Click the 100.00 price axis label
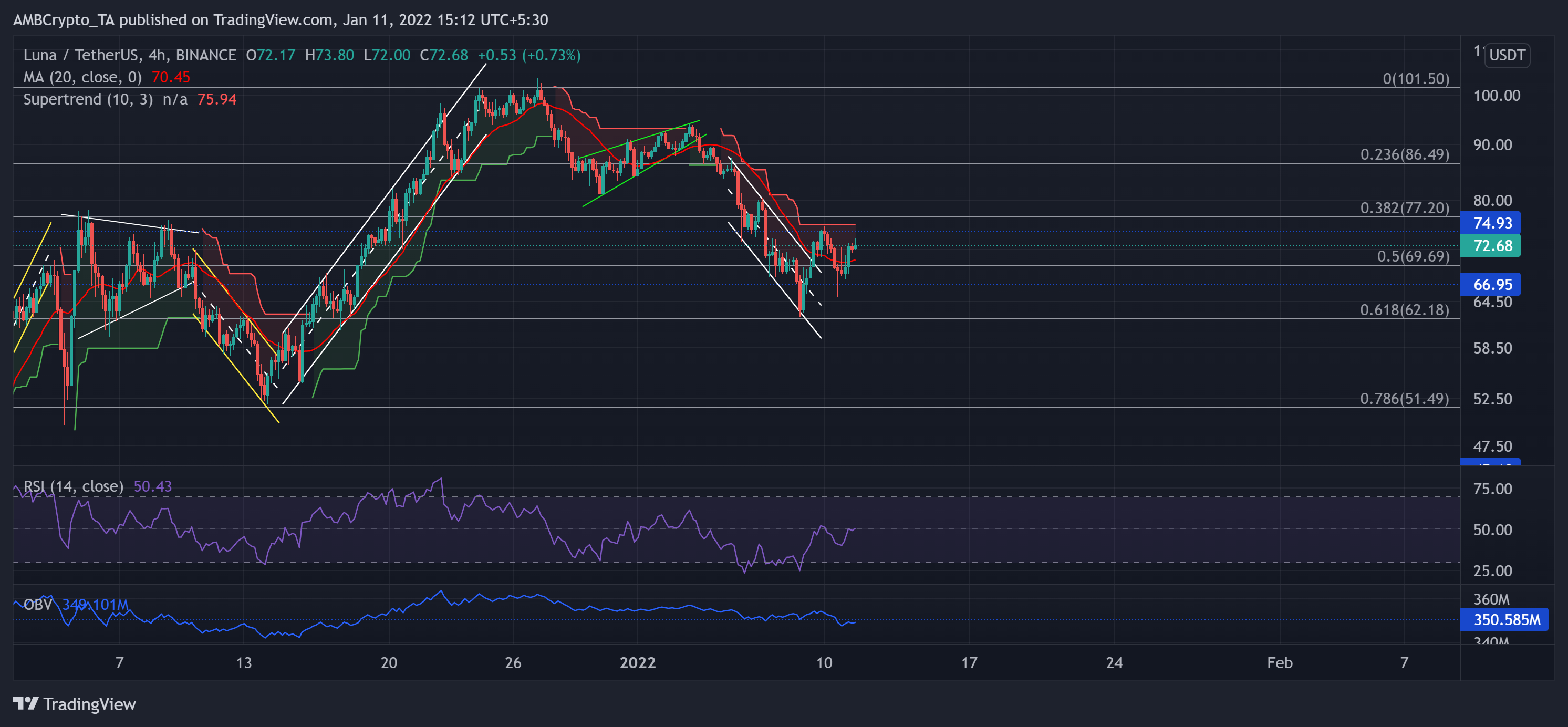1568x727 pixels. [1496, 96]
